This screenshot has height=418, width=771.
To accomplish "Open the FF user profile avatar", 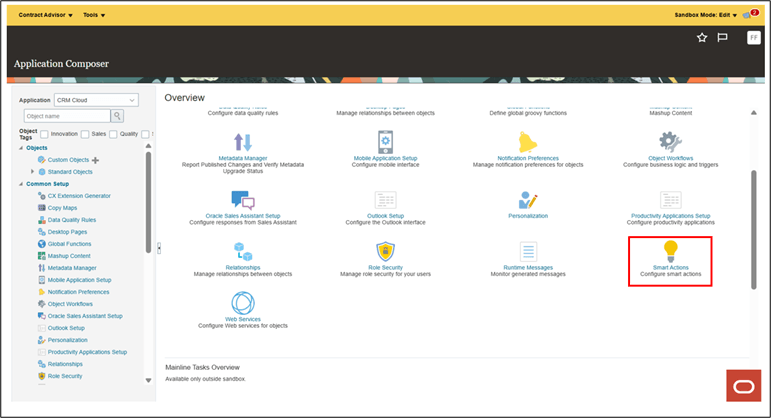I will [x=754, y=38].
